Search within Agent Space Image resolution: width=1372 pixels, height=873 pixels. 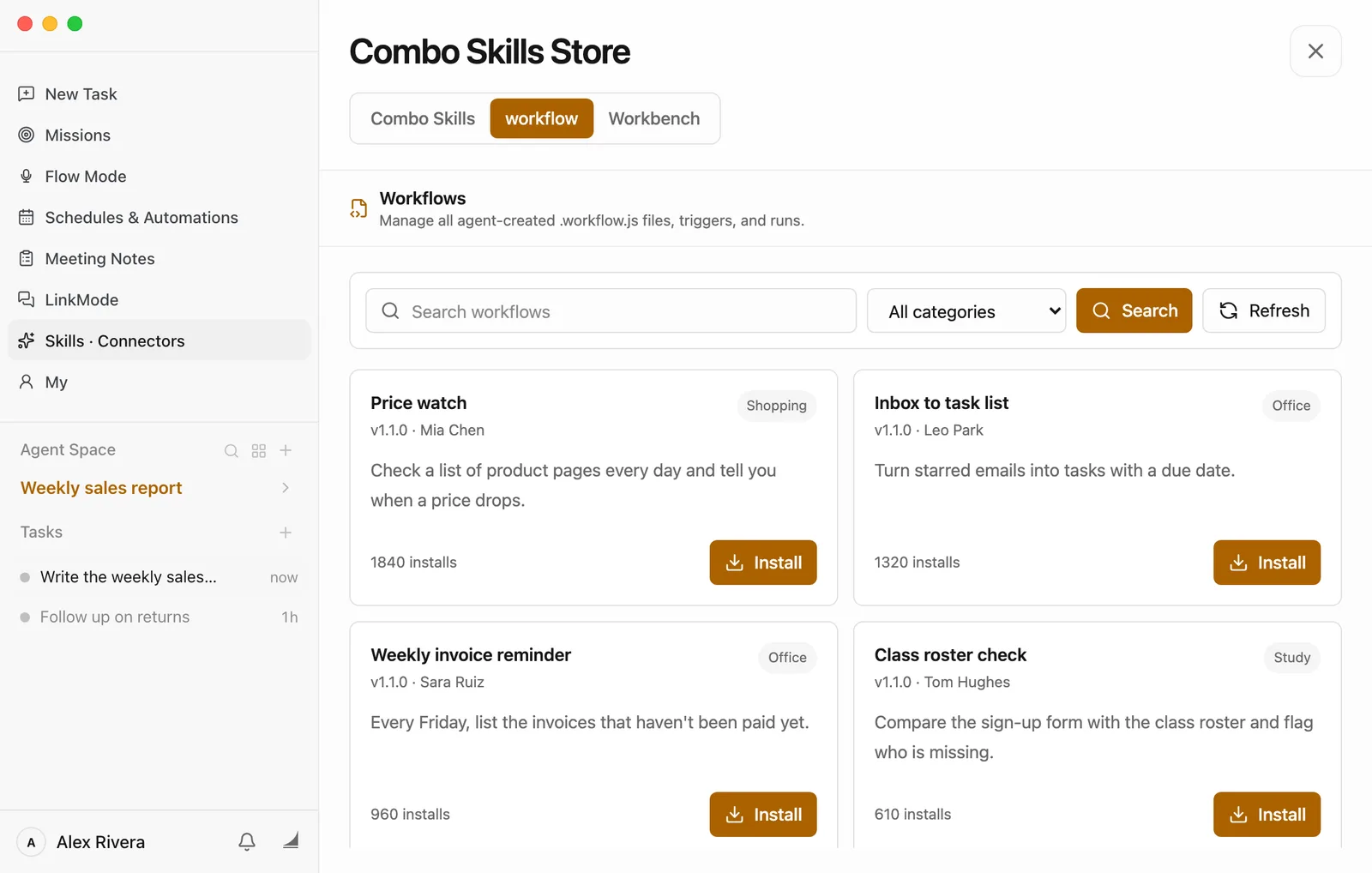click(x=232, y=450)
